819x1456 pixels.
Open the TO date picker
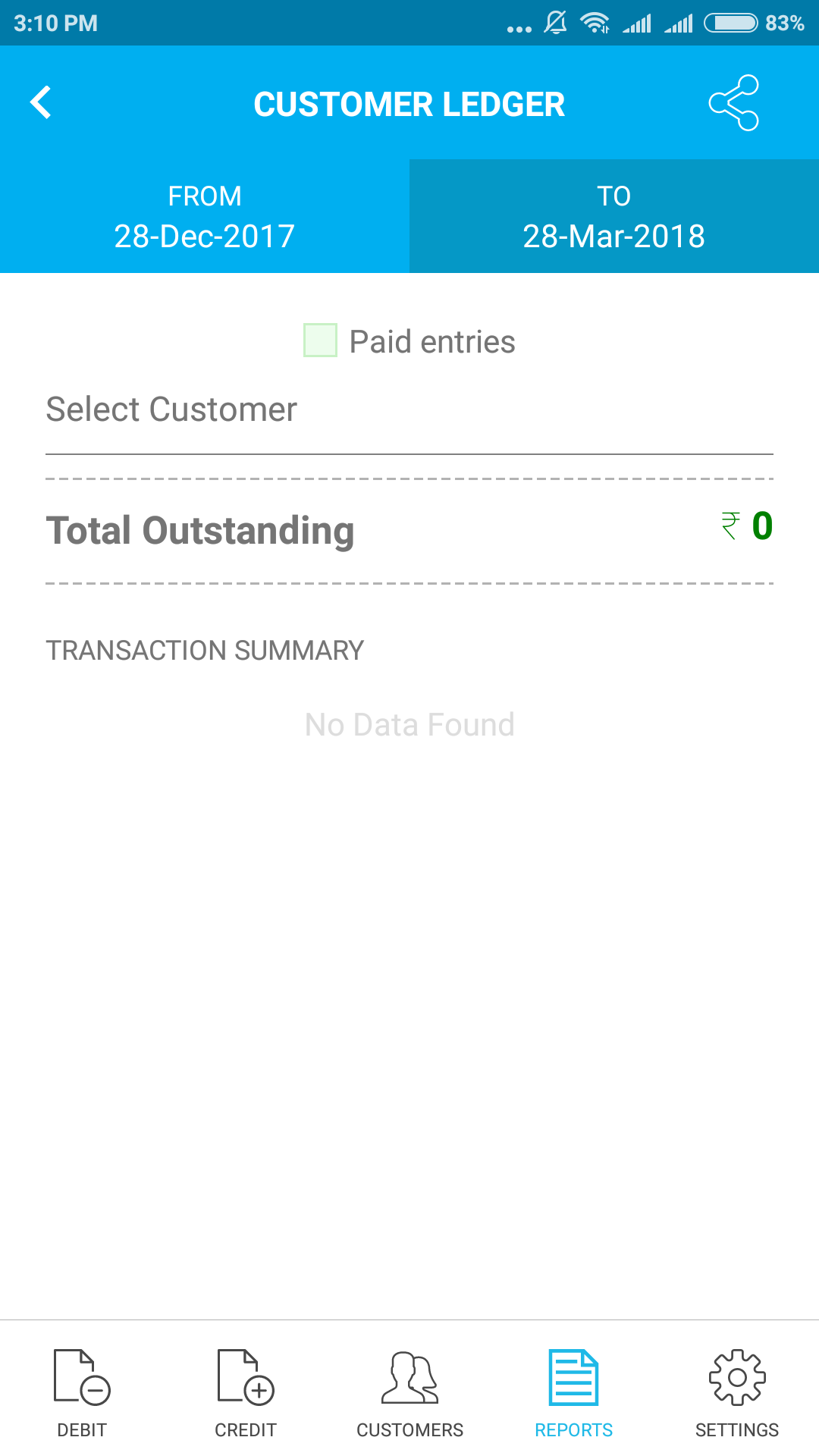[614, 217]
